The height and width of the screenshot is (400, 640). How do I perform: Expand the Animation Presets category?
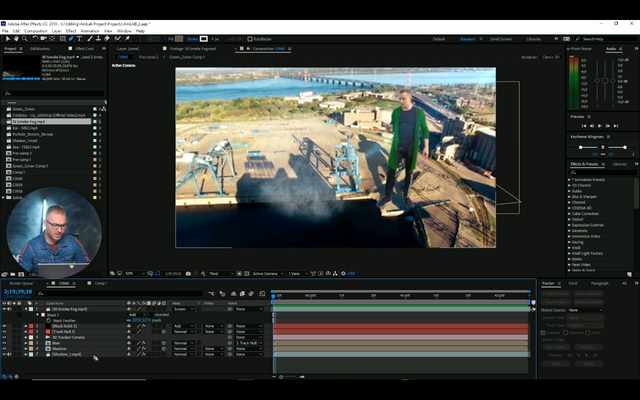[x=570, y=179]
